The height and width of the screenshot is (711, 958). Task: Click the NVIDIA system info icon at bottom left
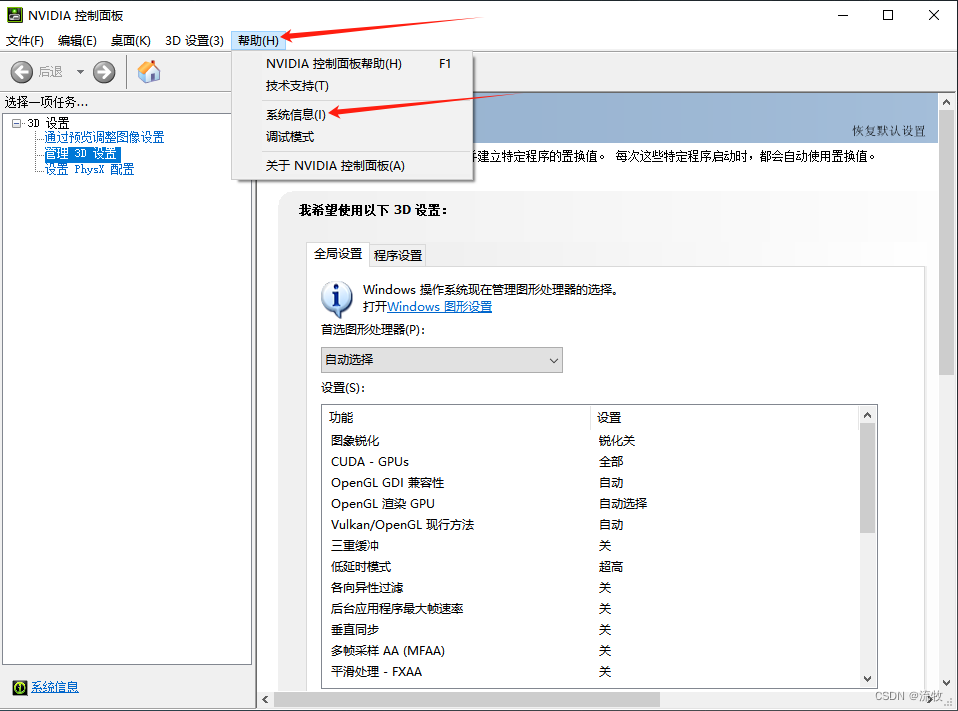(20, 688)
